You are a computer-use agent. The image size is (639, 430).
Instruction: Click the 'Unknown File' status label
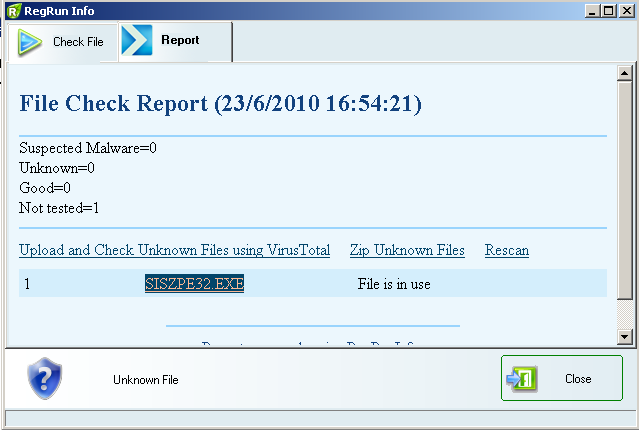[x=146, y=380]
